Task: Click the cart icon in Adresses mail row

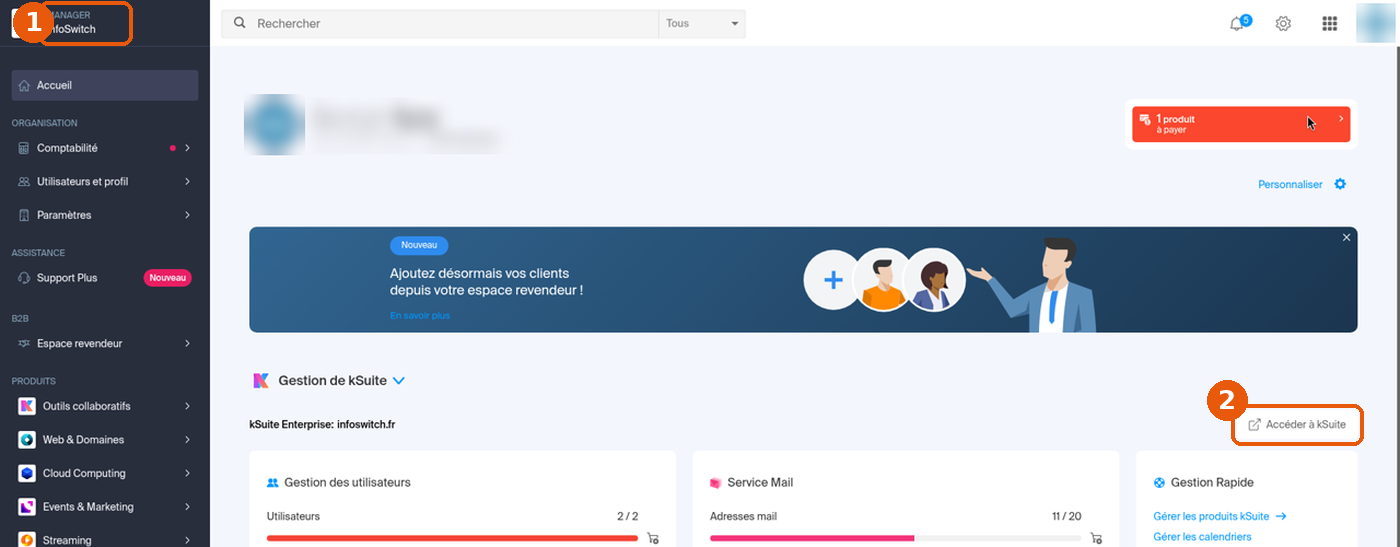Action: tap(1096, 538)
